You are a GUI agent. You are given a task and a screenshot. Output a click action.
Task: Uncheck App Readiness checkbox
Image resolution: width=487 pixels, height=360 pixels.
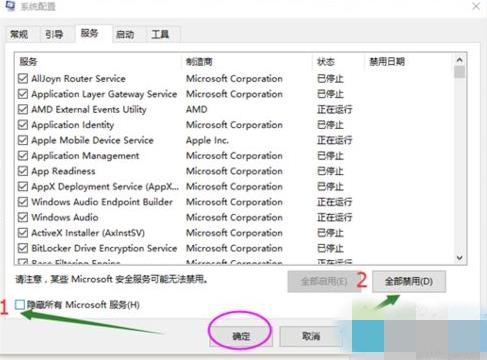(23, 171)
